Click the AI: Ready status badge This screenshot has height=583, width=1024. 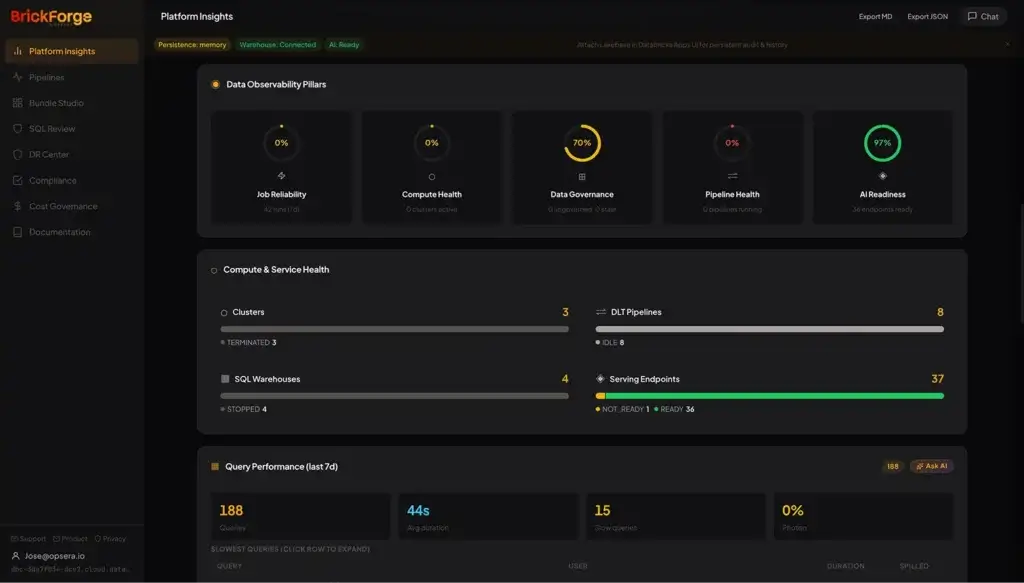tap(344, 45)
